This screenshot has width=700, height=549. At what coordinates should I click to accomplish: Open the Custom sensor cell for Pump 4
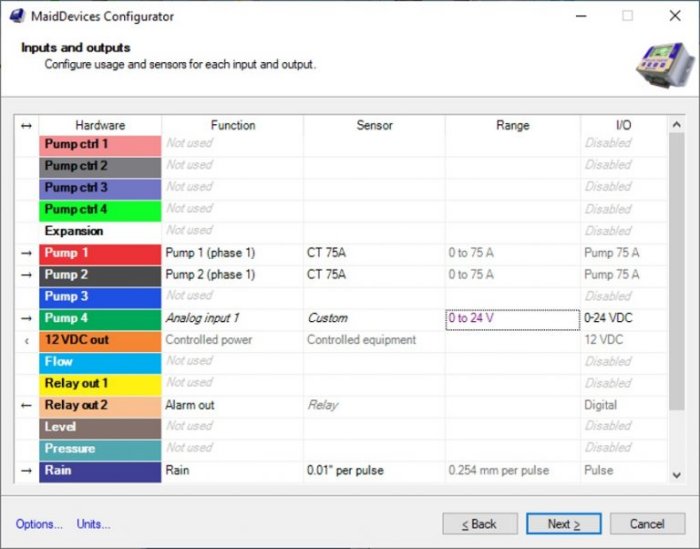pyautogui.click(x=373, y=318)
